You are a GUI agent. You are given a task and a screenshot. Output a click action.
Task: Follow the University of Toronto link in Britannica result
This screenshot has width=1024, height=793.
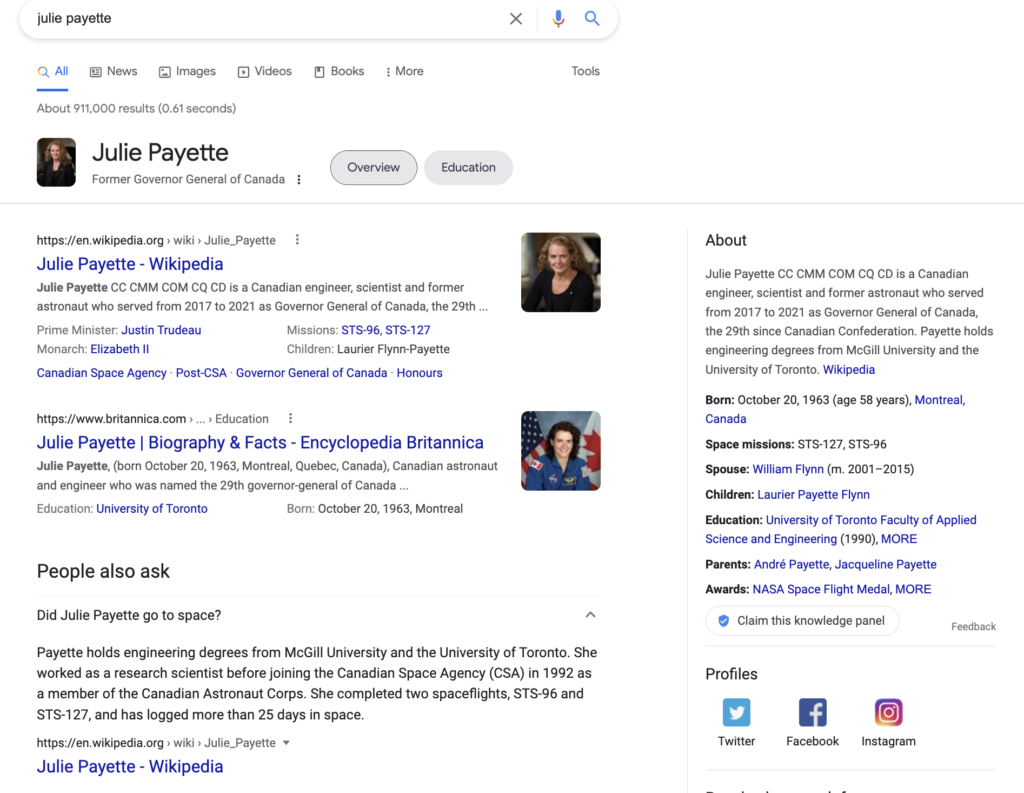point(152,508)
